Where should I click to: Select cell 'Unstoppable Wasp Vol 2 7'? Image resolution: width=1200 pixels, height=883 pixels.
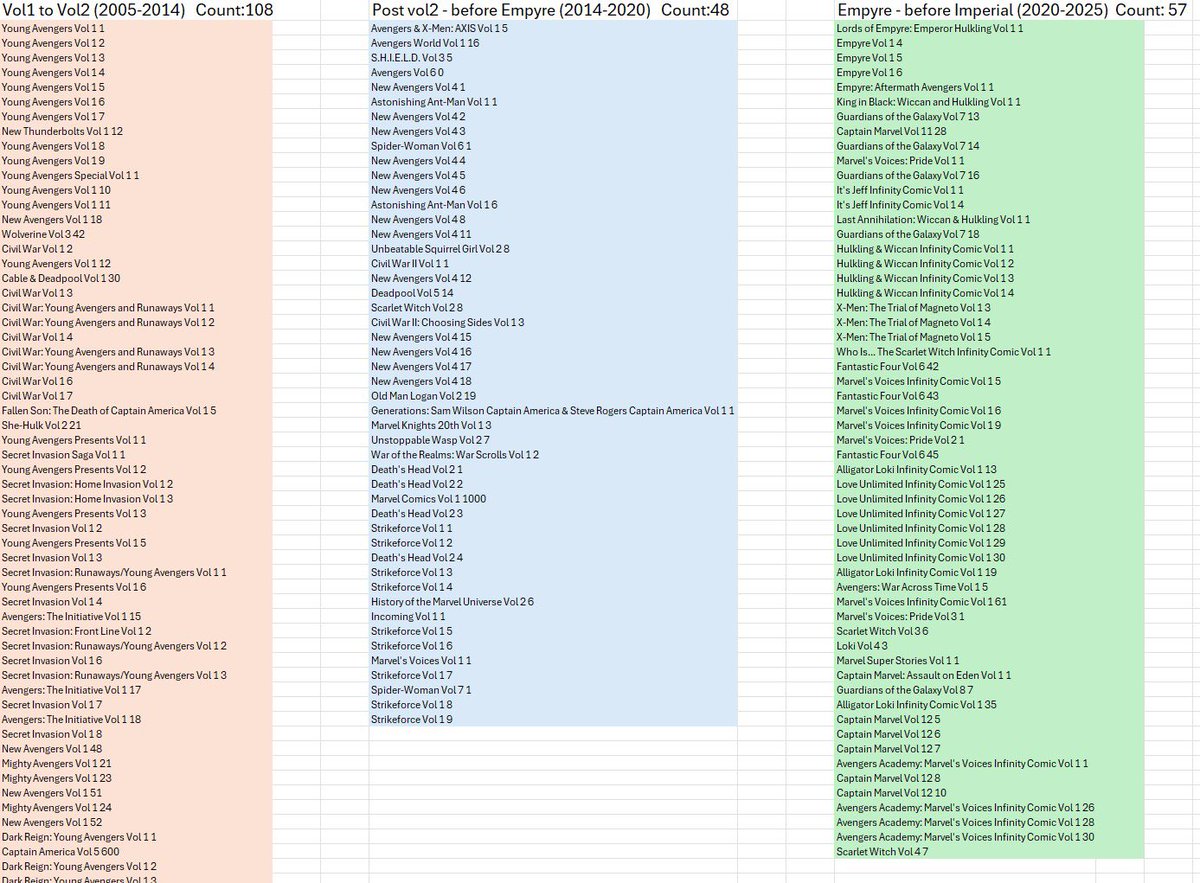click(553, 440)
